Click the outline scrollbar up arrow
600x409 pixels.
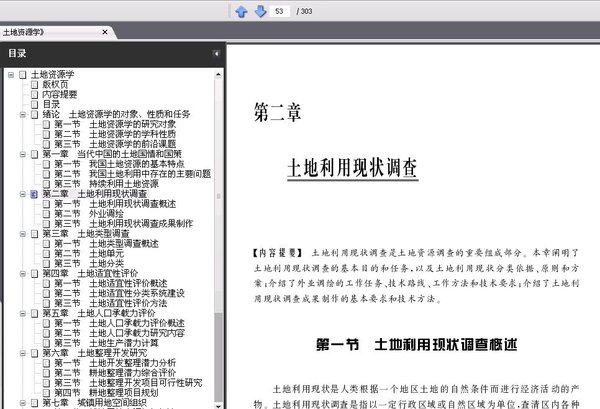coord(218,74)
